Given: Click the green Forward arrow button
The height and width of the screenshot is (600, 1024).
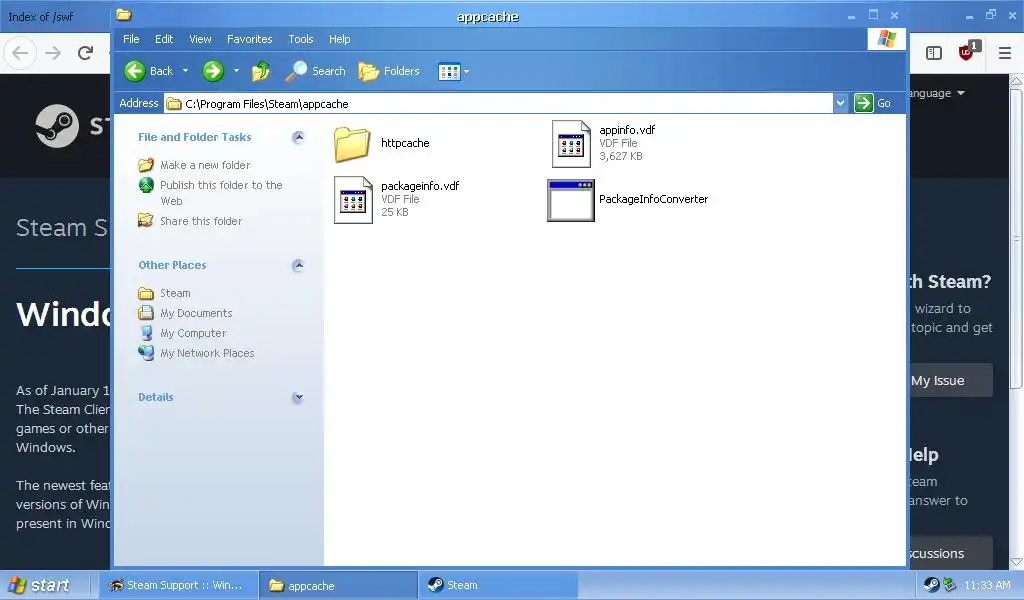Looking at the screenshot, I should click(x=212, y=71).
